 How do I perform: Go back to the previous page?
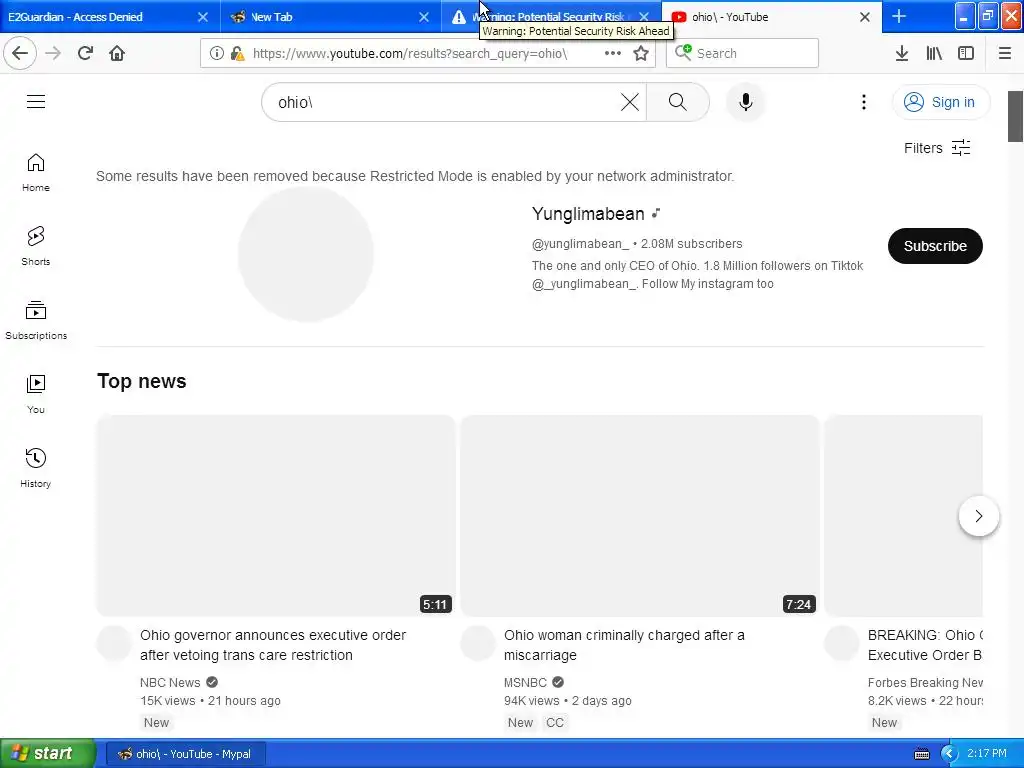click(x=20, y=53)
